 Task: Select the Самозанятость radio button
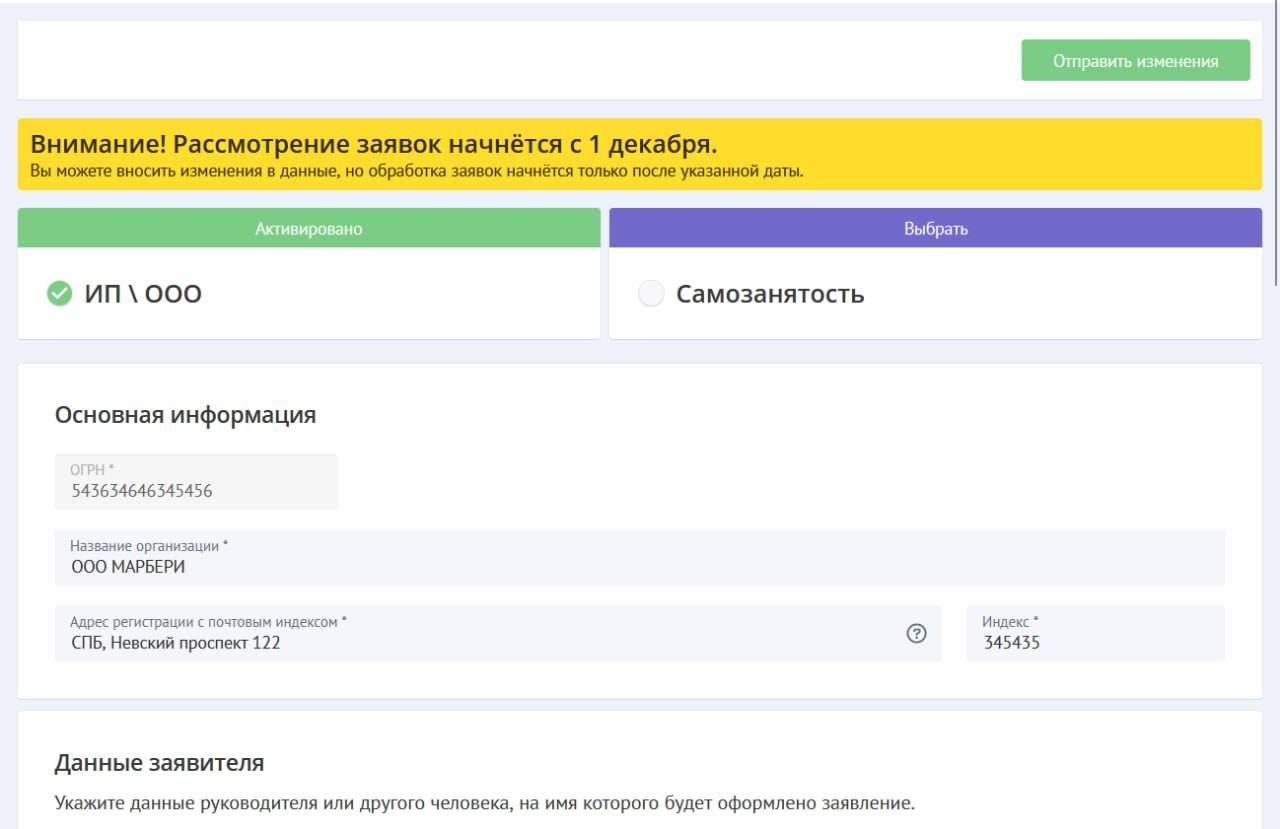pyautogui.click(x=651, y=294)
